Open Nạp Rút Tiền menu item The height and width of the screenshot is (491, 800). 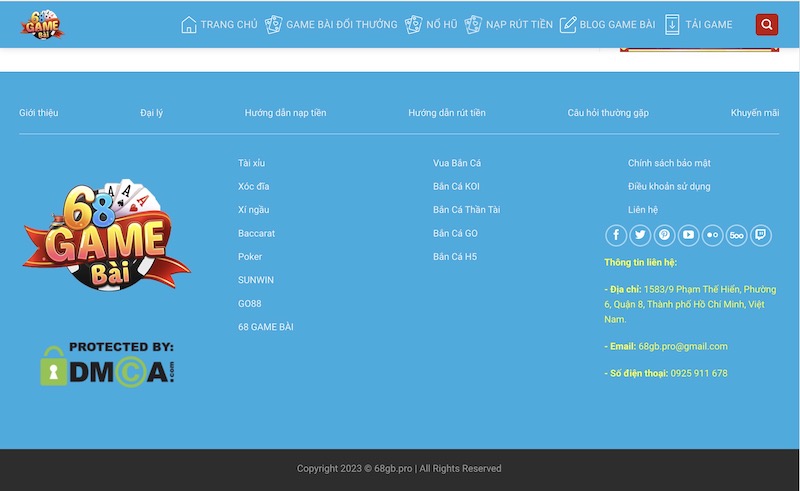point(519,24)
